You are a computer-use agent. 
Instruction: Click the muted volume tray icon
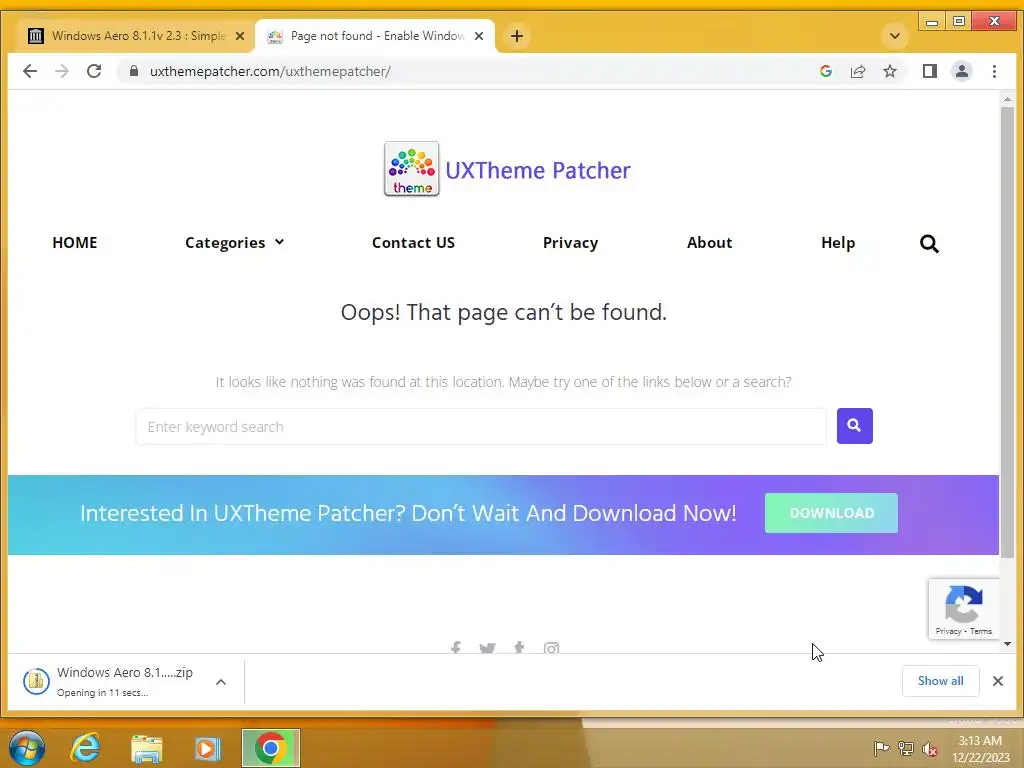929,748
